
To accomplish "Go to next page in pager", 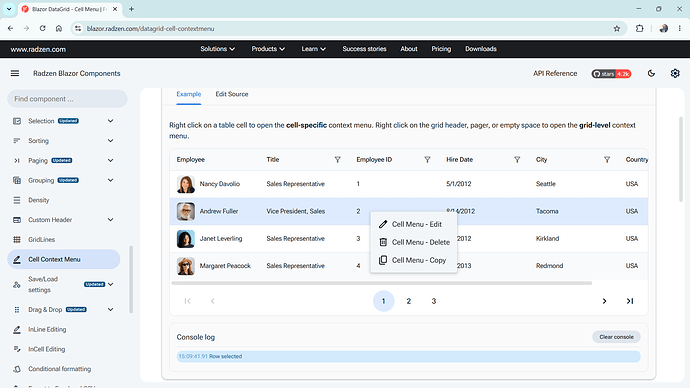I will point(604,301).
